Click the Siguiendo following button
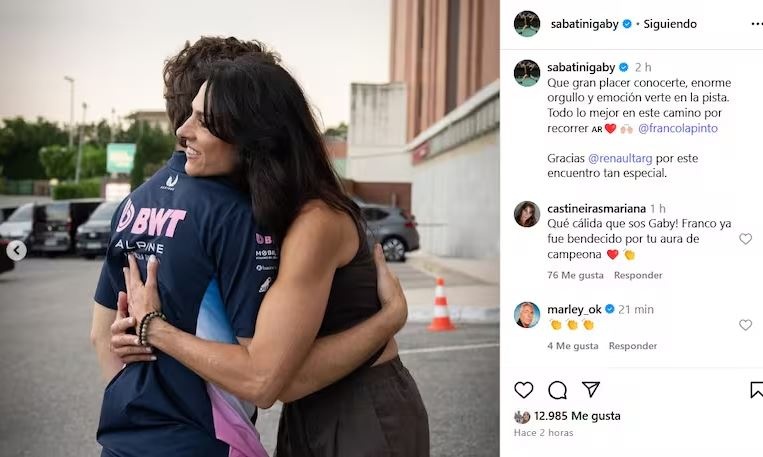Screen dimensions: 763x457 click(x=670, y=24)
